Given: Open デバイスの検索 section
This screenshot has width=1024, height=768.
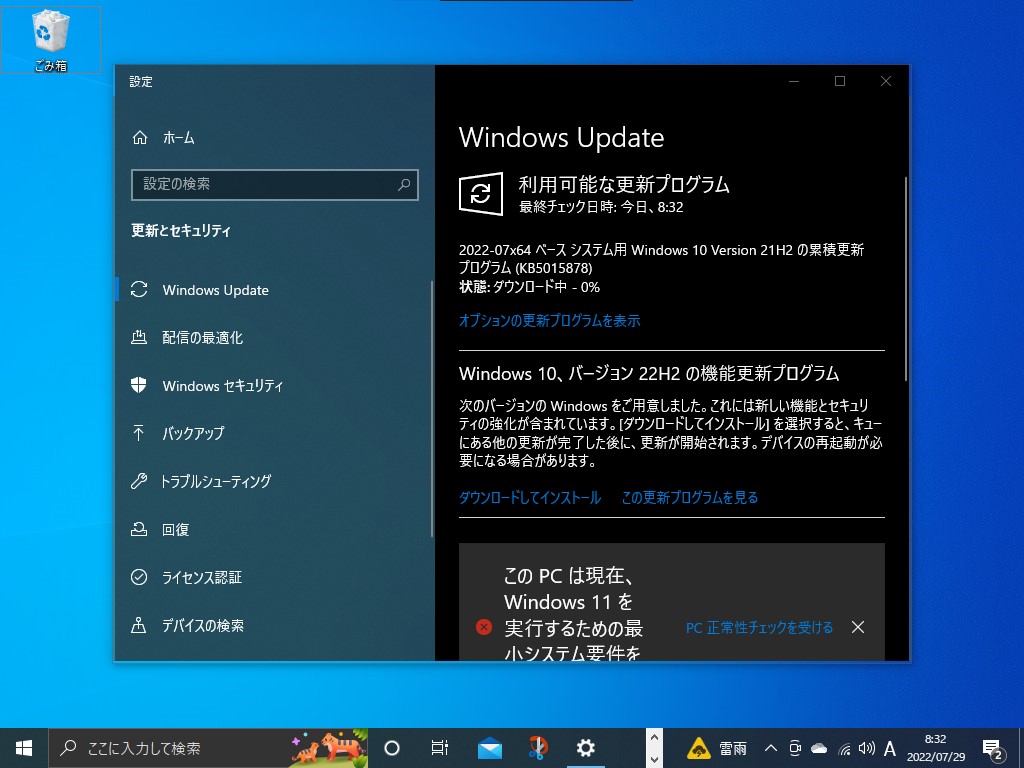Looking at the screenshot, I should (x=208, y=625).
